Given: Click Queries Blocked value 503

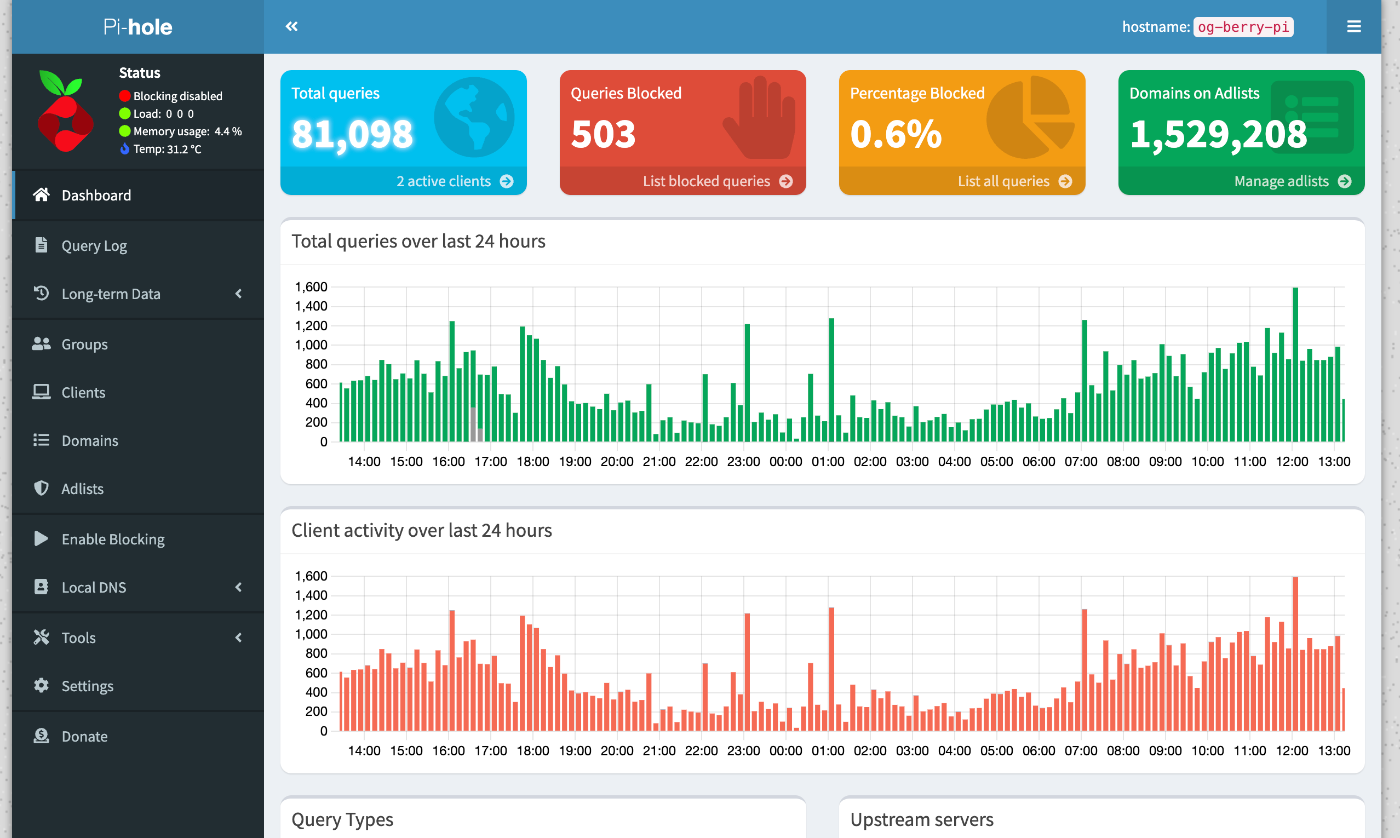Looking at the screenshot, I should tap(603, 134).
